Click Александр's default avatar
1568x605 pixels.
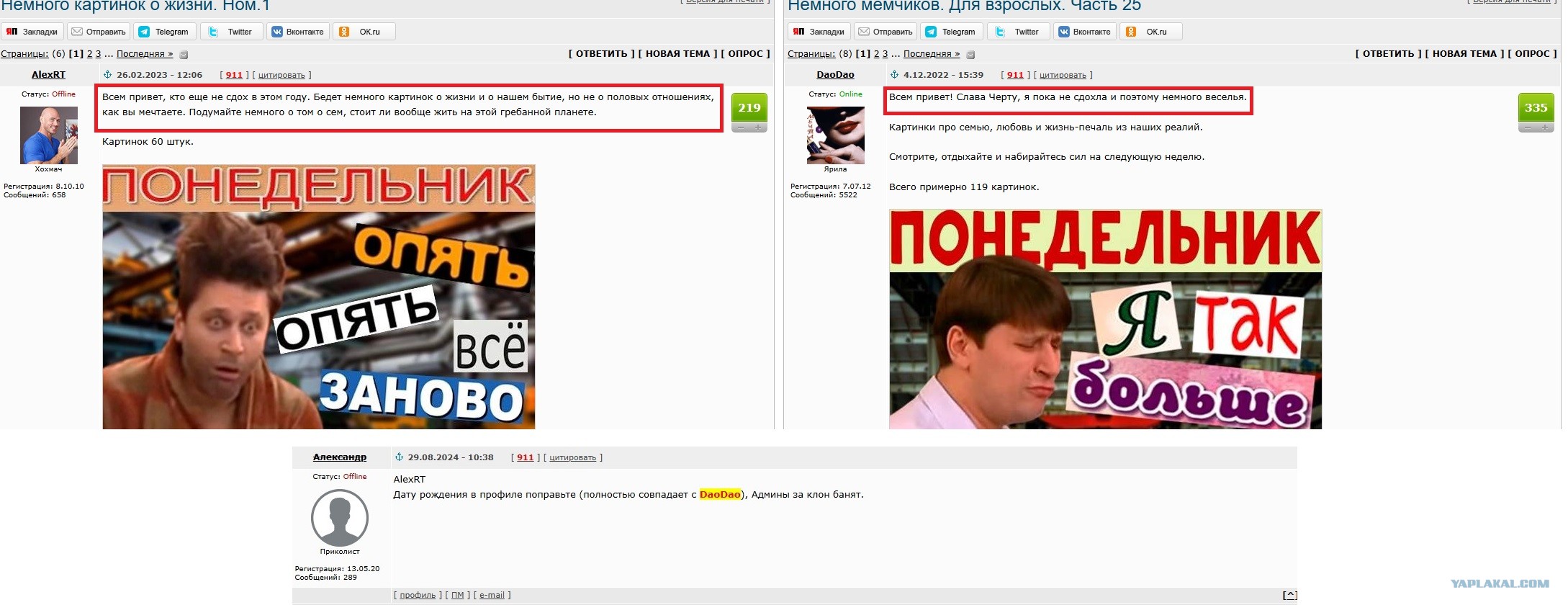coord(340,518)
